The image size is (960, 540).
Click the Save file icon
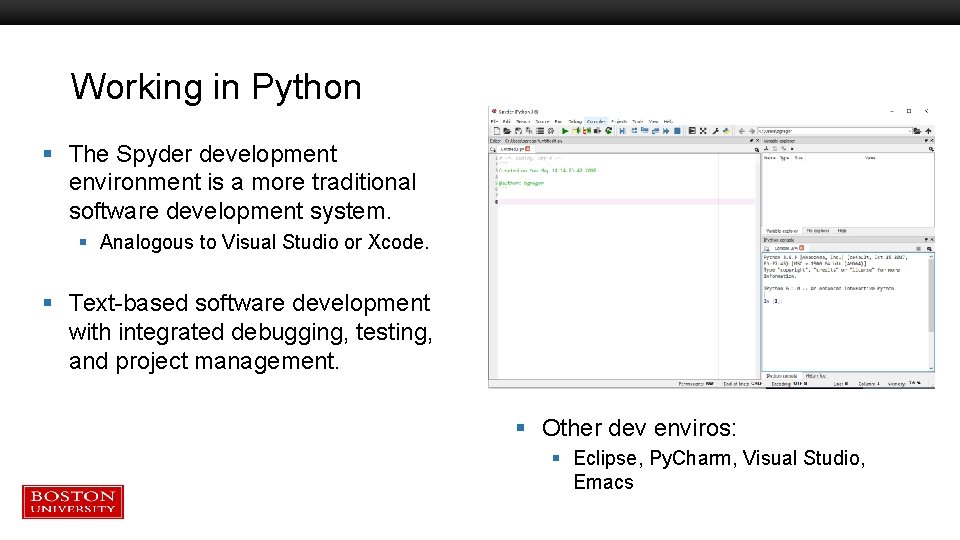coord(518,131)
